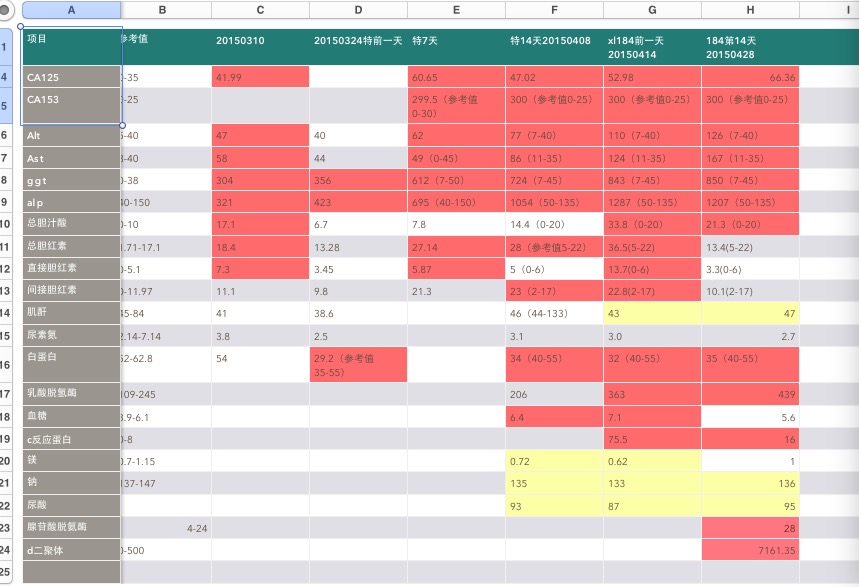Select row 1 header number
This screenshot has height=587, width=859.
pyautogui.click(x=5, y=47)
